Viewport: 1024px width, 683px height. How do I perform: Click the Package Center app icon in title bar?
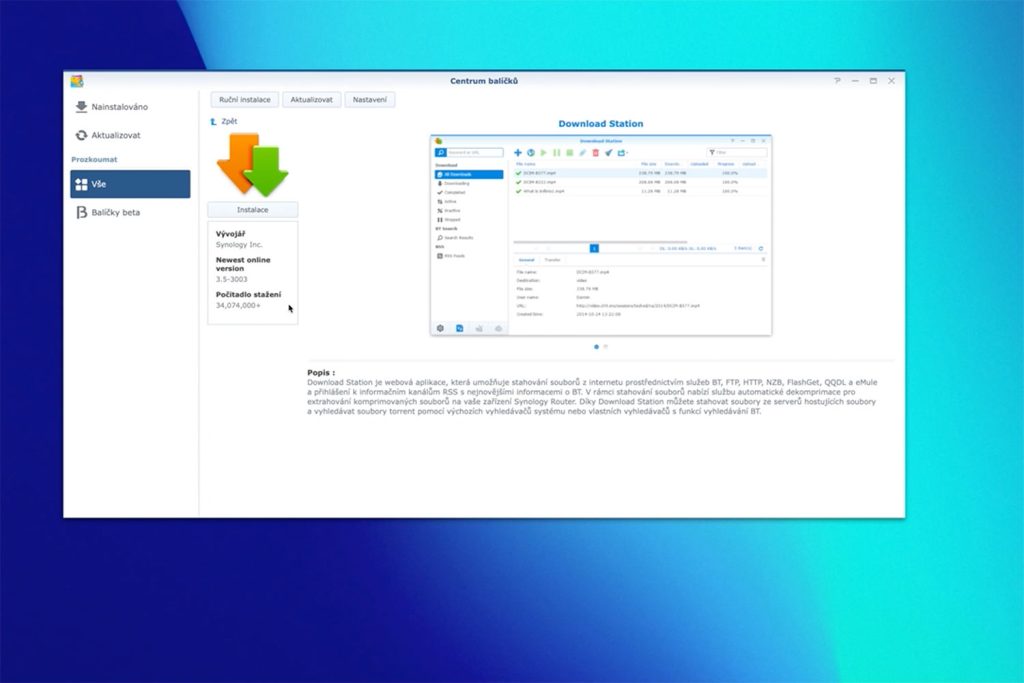point(77,81)
